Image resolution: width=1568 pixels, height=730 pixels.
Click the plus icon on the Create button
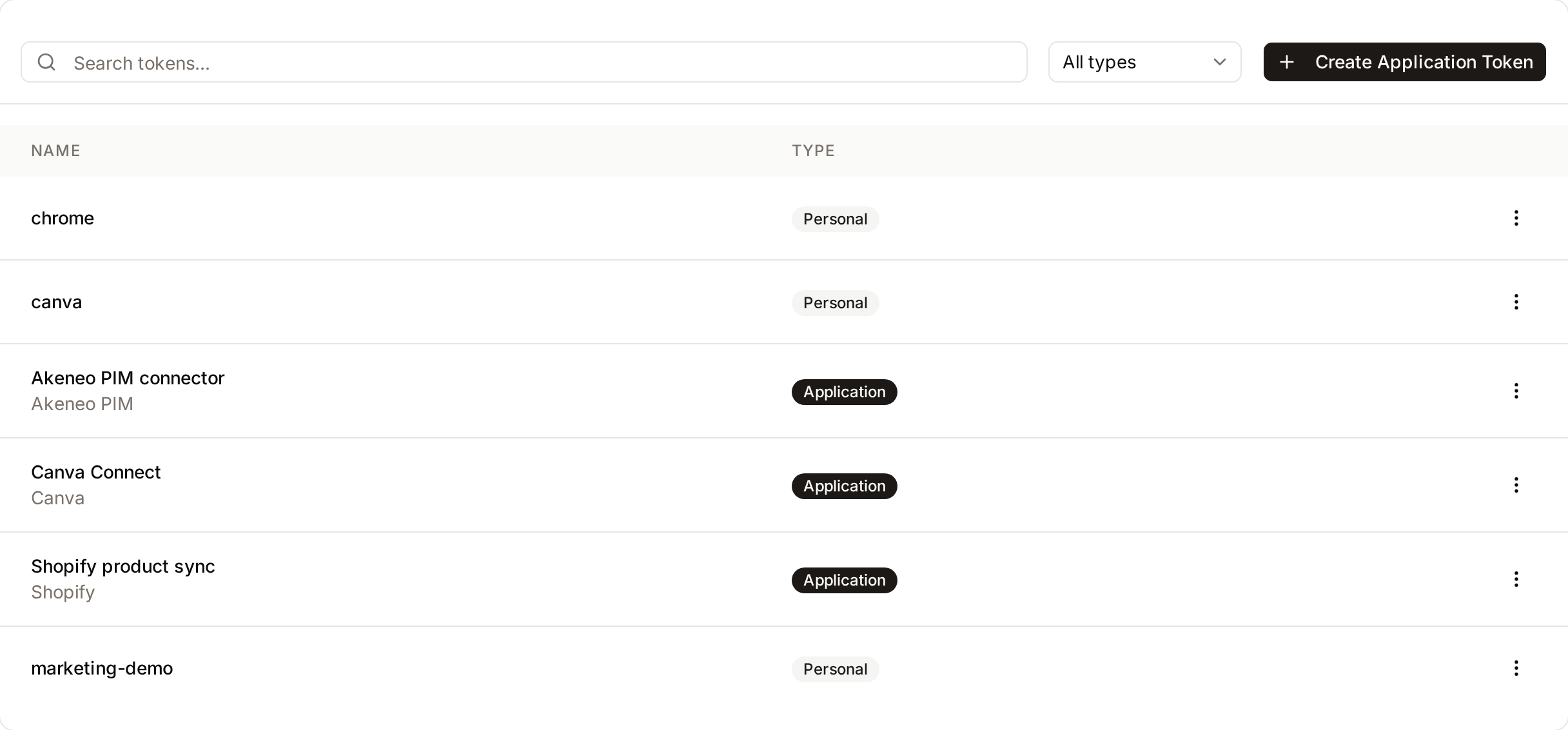[1286, 62]
